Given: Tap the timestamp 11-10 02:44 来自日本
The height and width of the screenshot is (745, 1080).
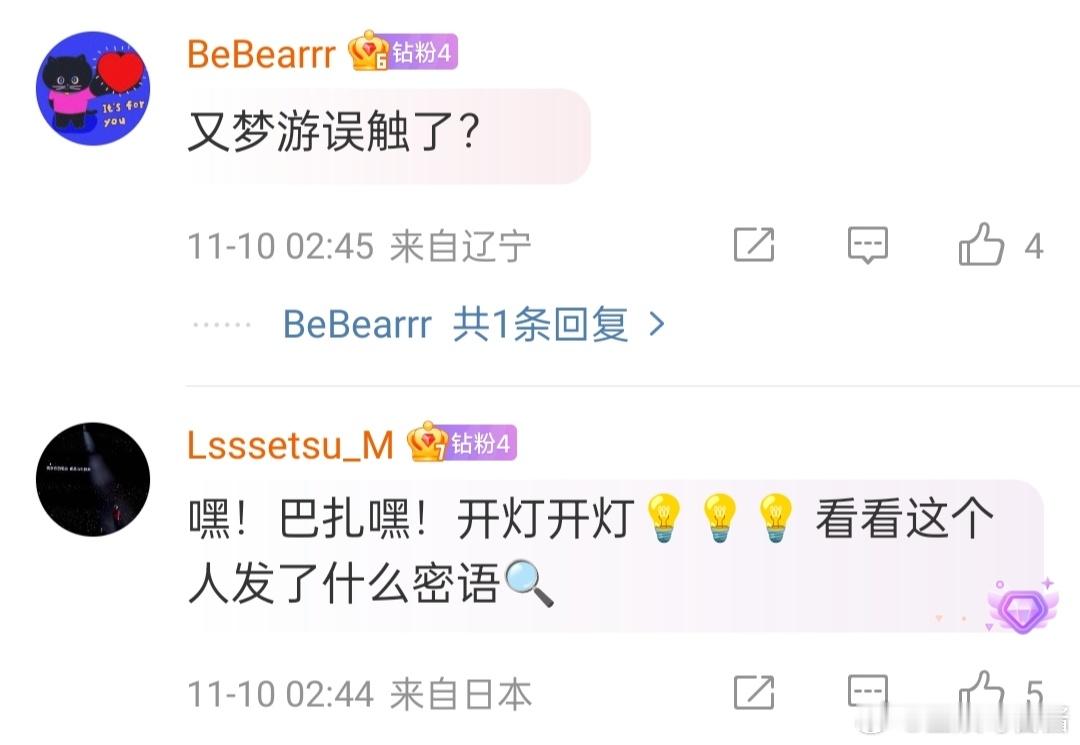Looking at the screenshot, I should coord(360,693).
